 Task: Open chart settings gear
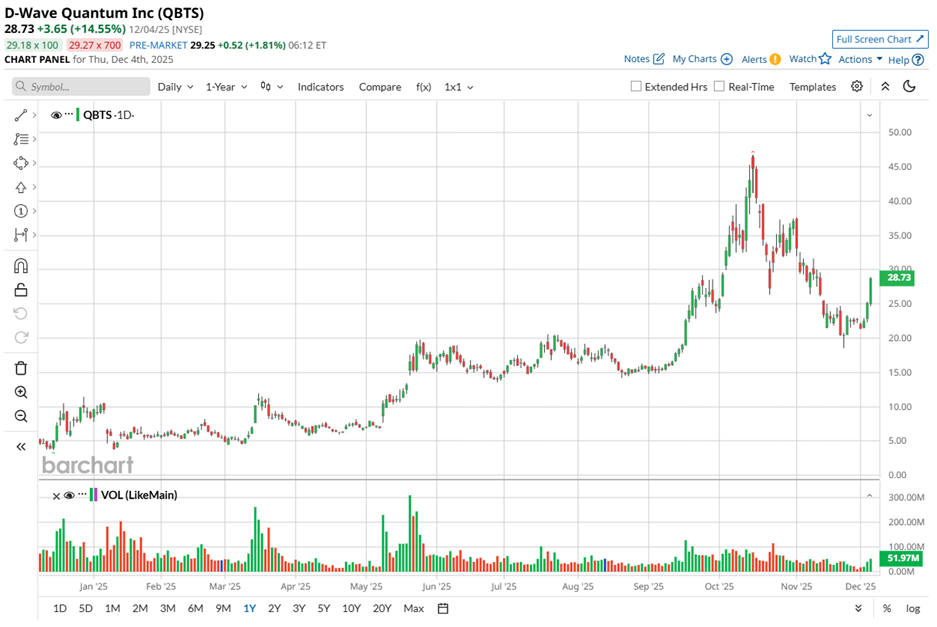click(x=856, y=87)
